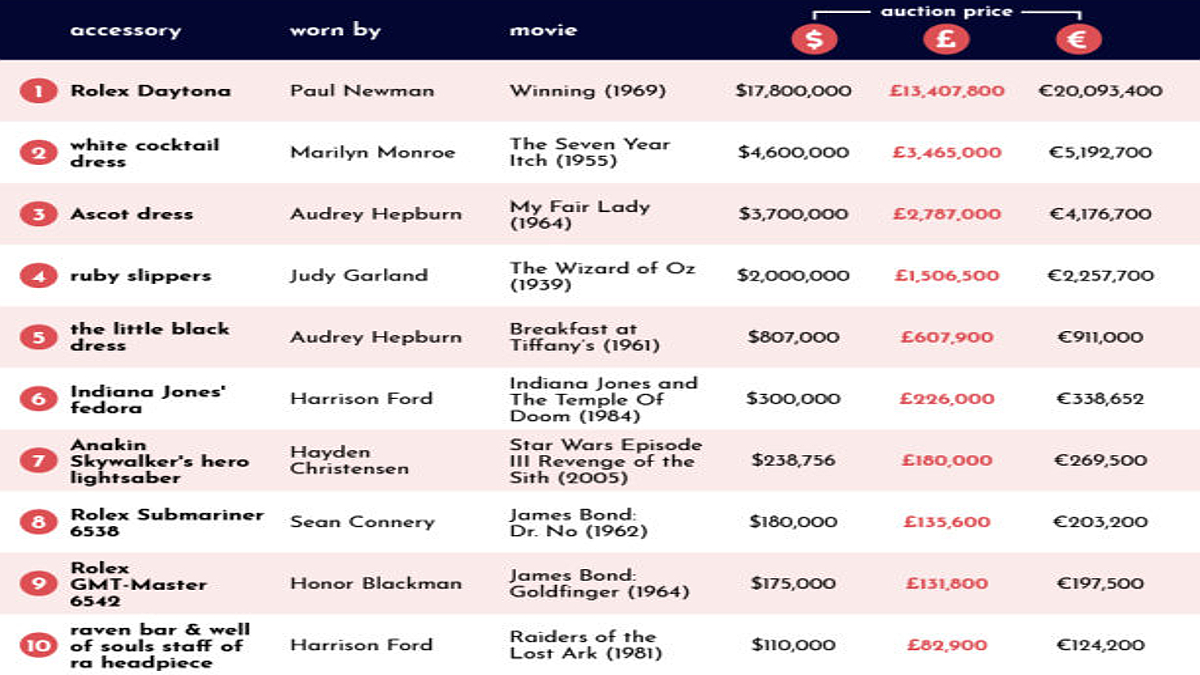Click the £13,407,800 pound price
The image size is (1200, 675).
point(946,91)
